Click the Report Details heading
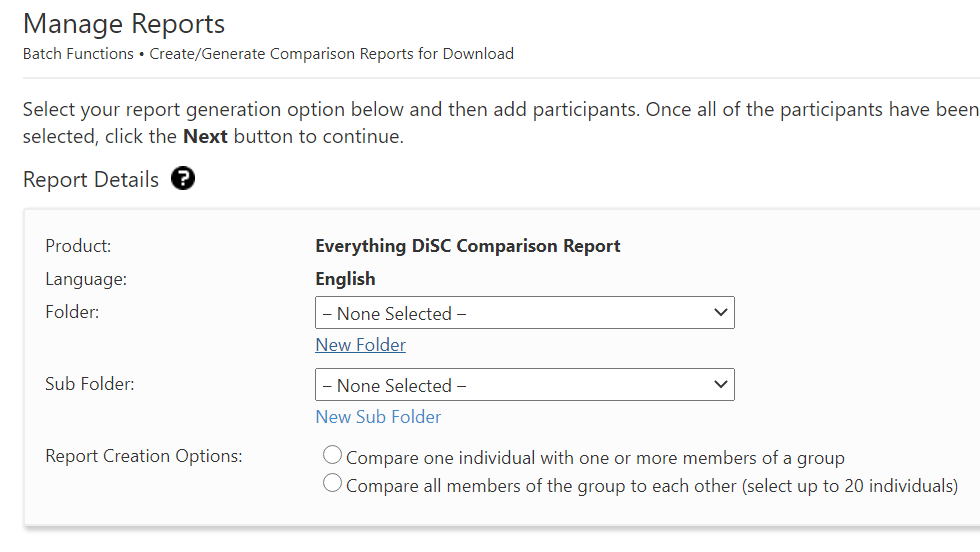This screenshot has height=552, width=980. (x=91, y=179)
